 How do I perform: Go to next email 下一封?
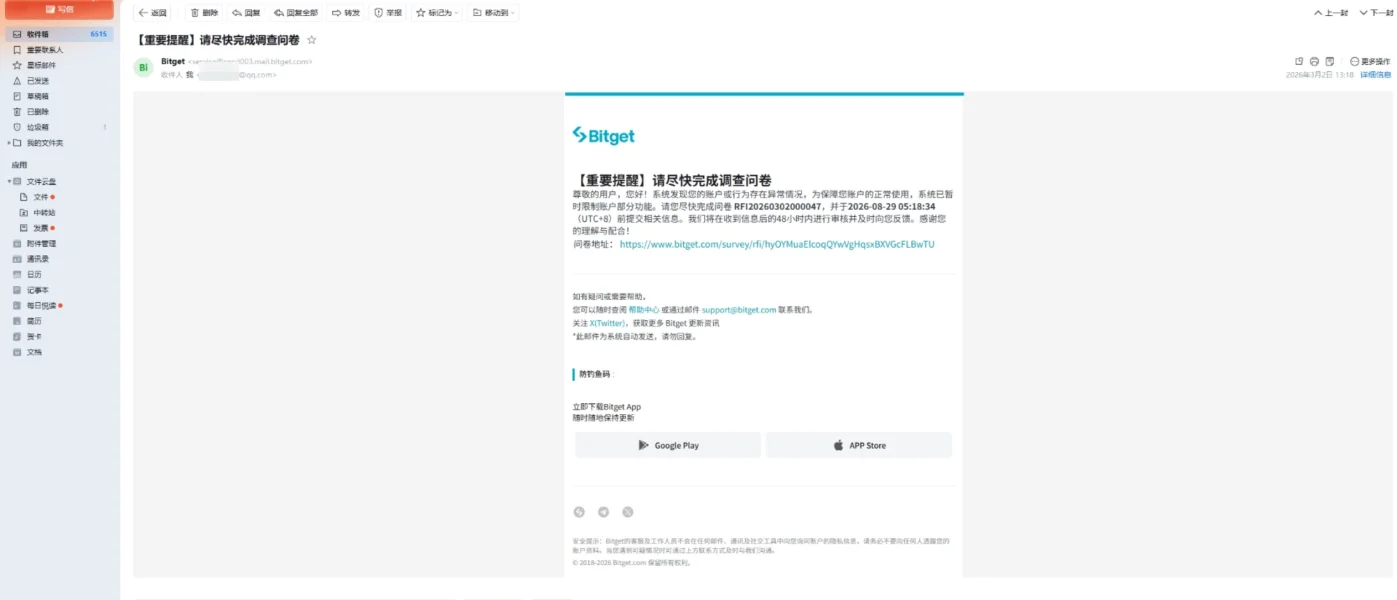(x=1374, y=13)
